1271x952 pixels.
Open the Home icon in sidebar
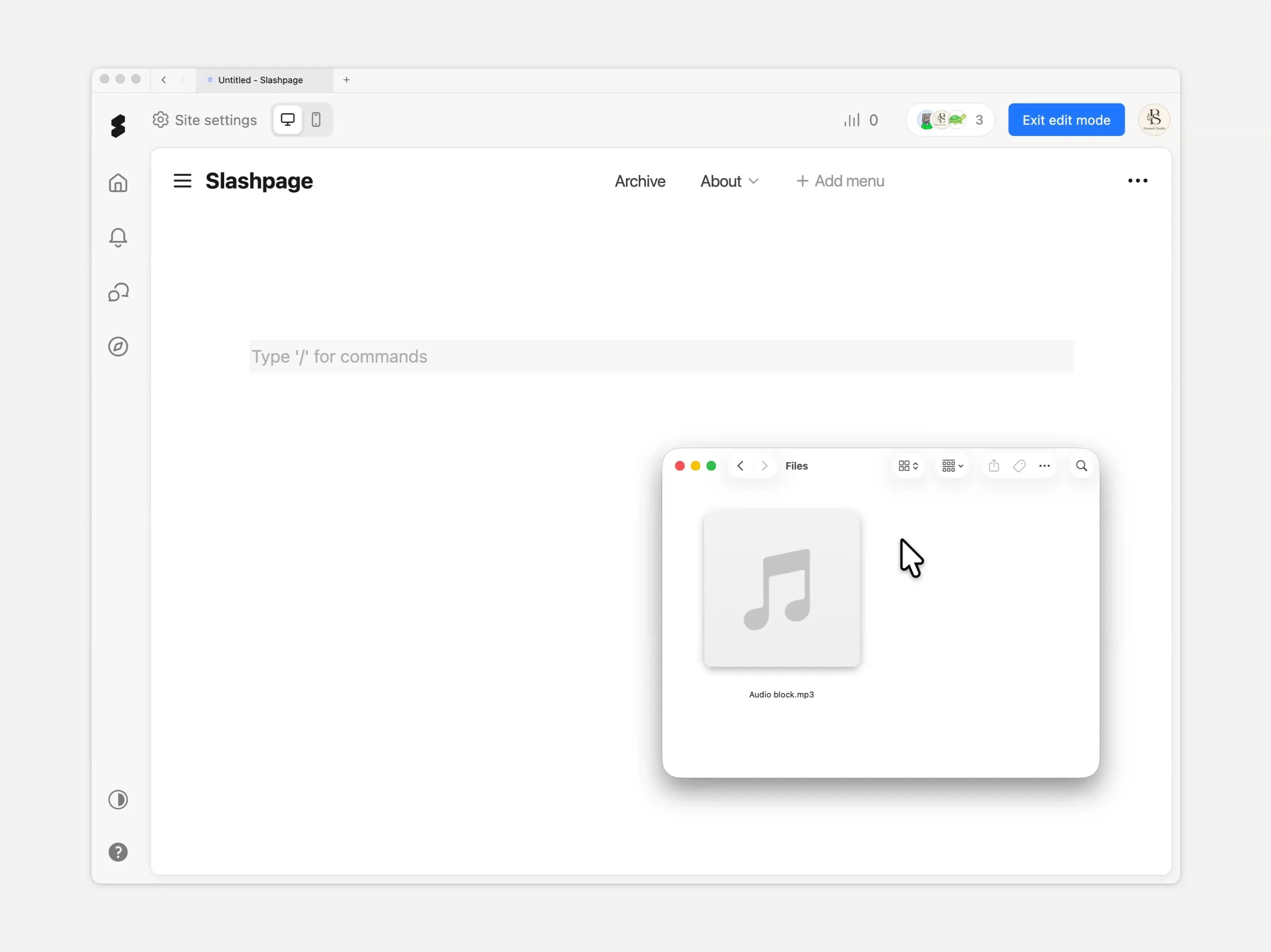118,183
